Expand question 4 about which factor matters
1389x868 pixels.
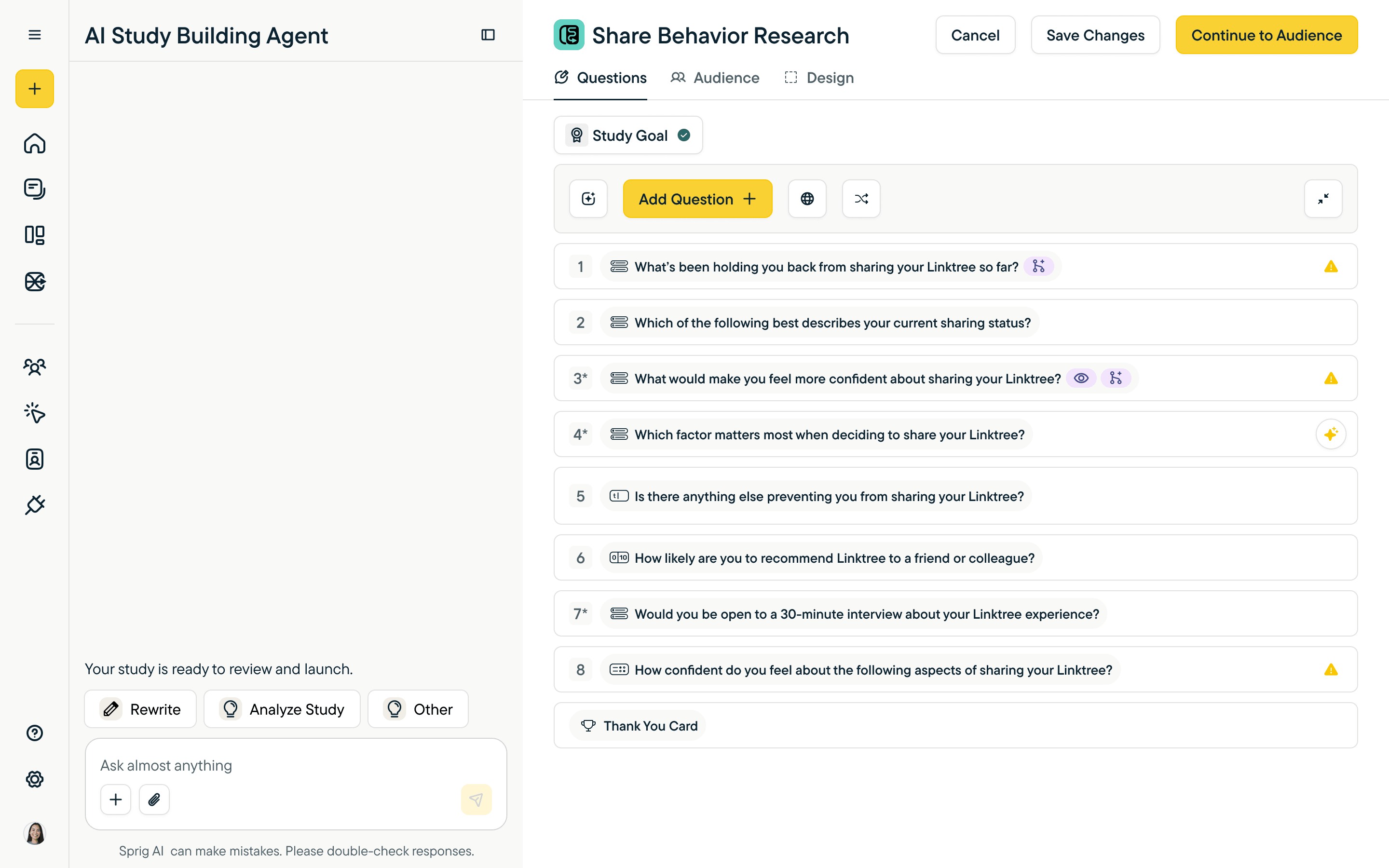955,434
